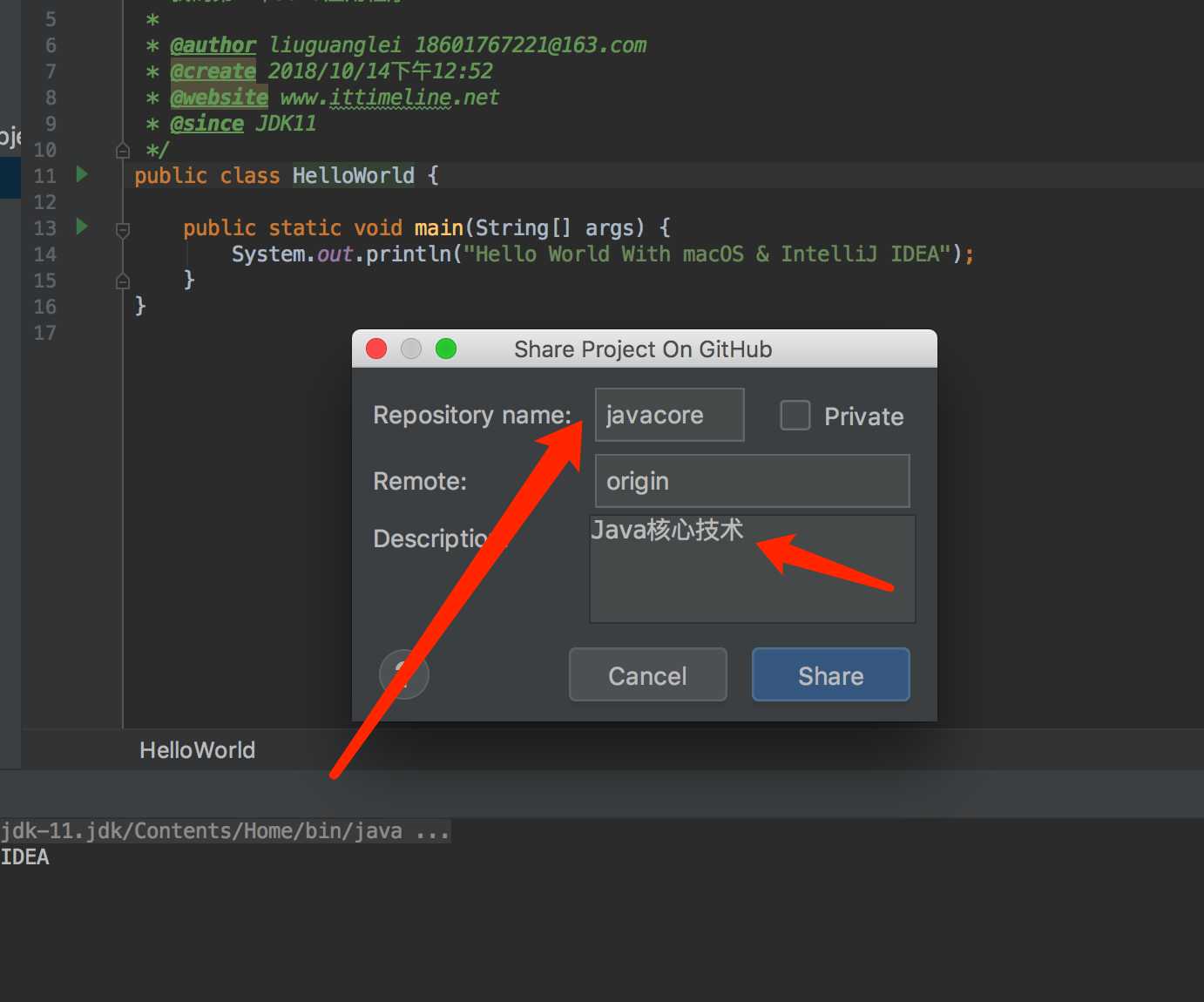
Task: Edit the Repository name field javacore
Action: pos(669,415)
